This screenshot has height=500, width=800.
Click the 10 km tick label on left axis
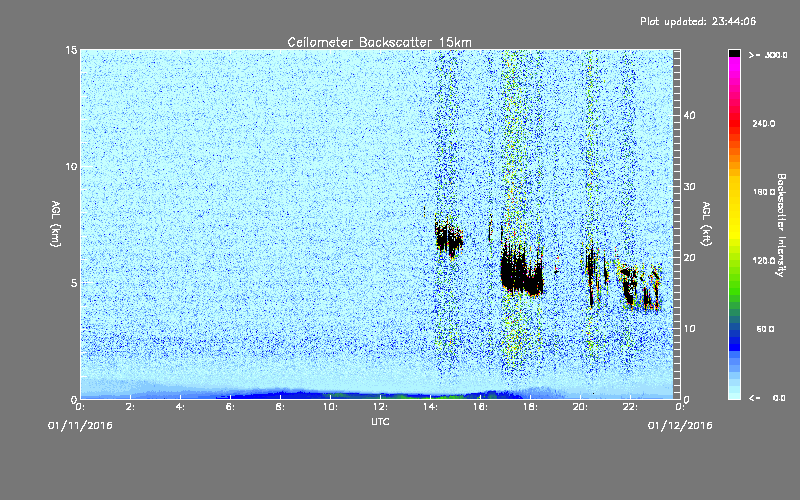point(71,167)
